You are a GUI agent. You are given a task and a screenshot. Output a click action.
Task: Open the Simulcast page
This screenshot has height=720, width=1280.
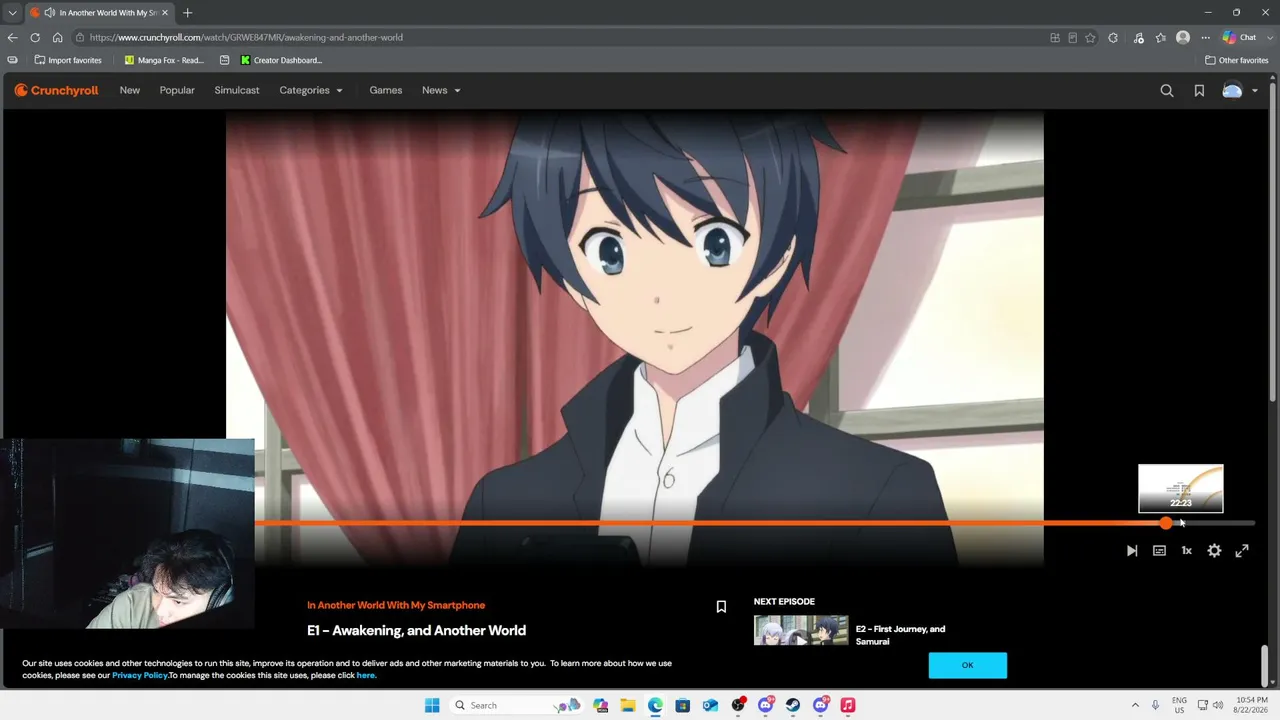coord(237,90)
